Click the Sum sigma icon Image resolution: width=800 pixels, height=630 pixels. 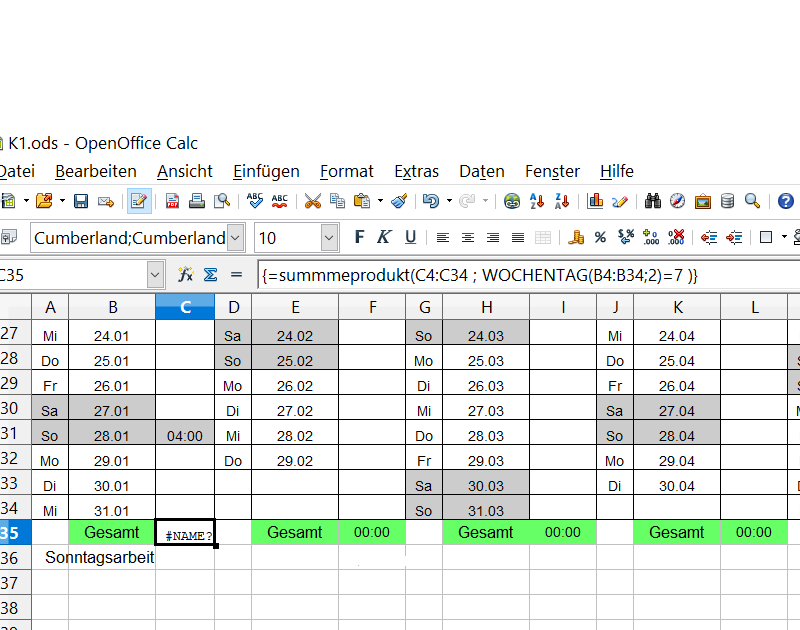[210, 274]
